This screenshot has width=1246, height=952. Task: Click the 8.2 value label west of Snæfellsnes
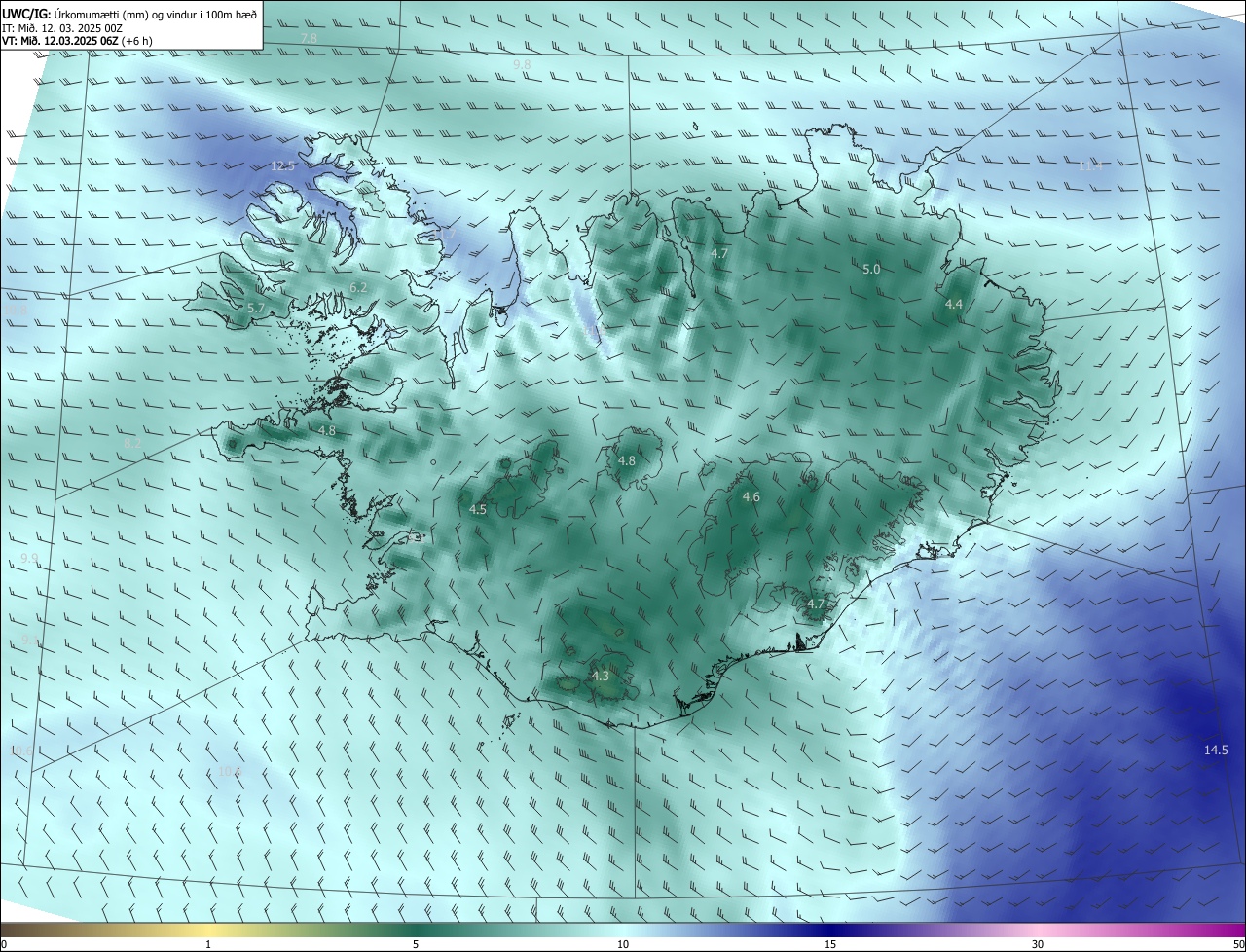tap(132, 443)
